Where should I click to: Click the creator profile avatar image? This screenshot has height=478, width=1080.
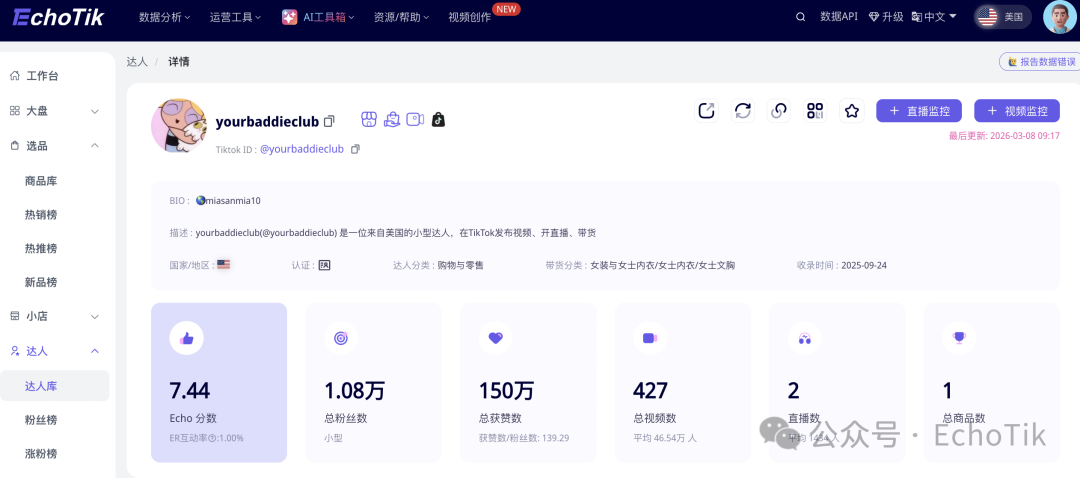(179, 125)
